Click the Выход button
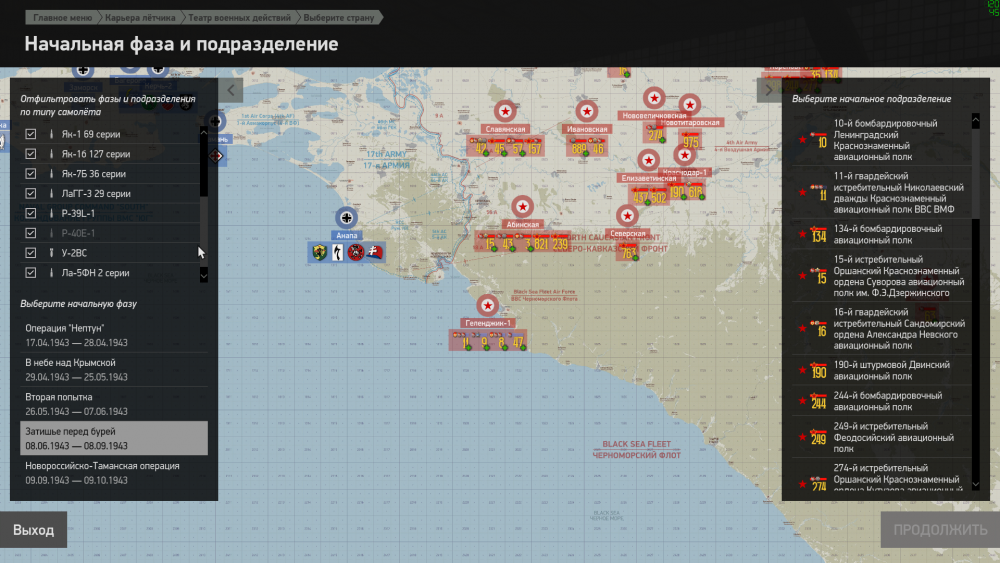This screenshot has height=563, width=1000. 33,530
